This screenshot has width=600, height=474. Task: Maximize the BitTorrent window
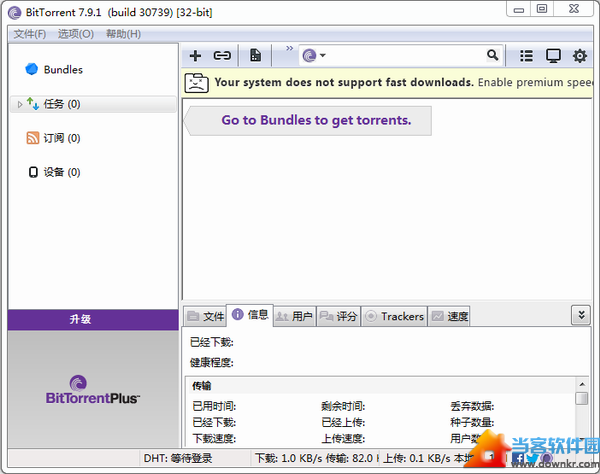coord(542,9)
